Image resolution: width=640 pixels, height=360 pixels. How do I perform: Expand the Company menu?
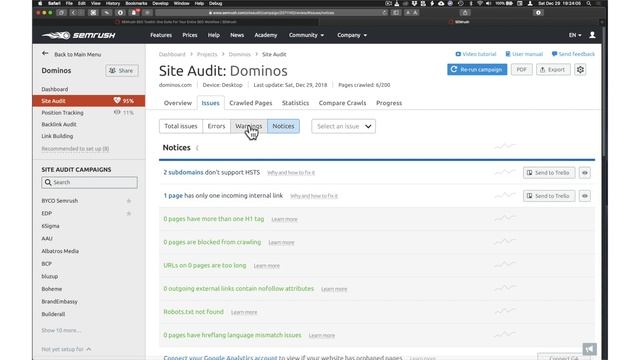point(352,35)
